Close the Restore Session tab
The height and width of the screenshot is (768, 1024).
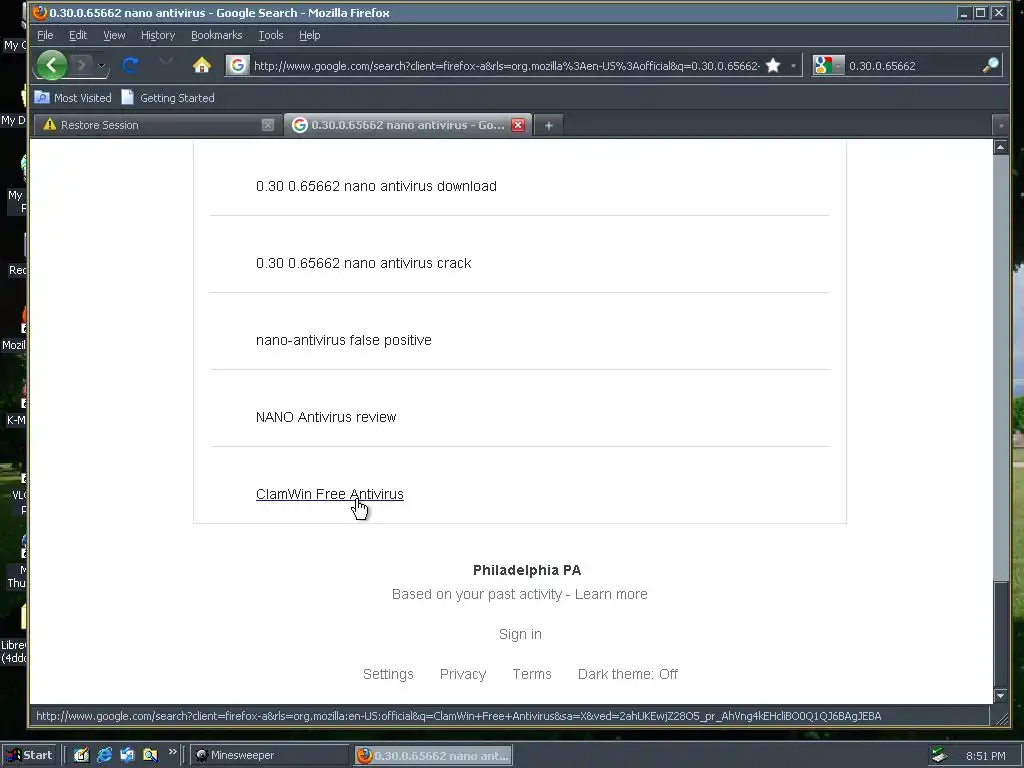[268, 125]
